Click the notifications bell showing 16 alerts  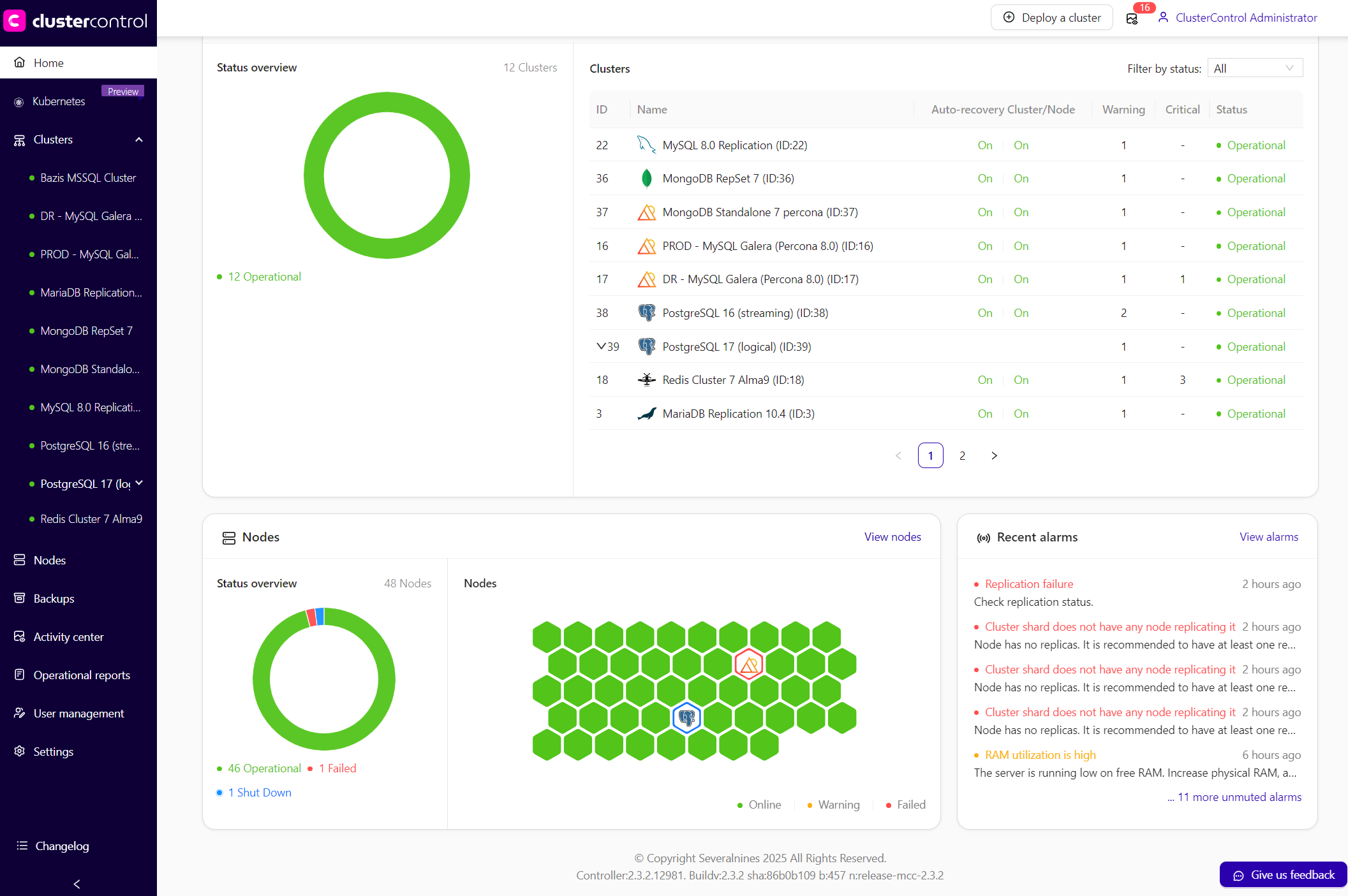(1132, 18)
